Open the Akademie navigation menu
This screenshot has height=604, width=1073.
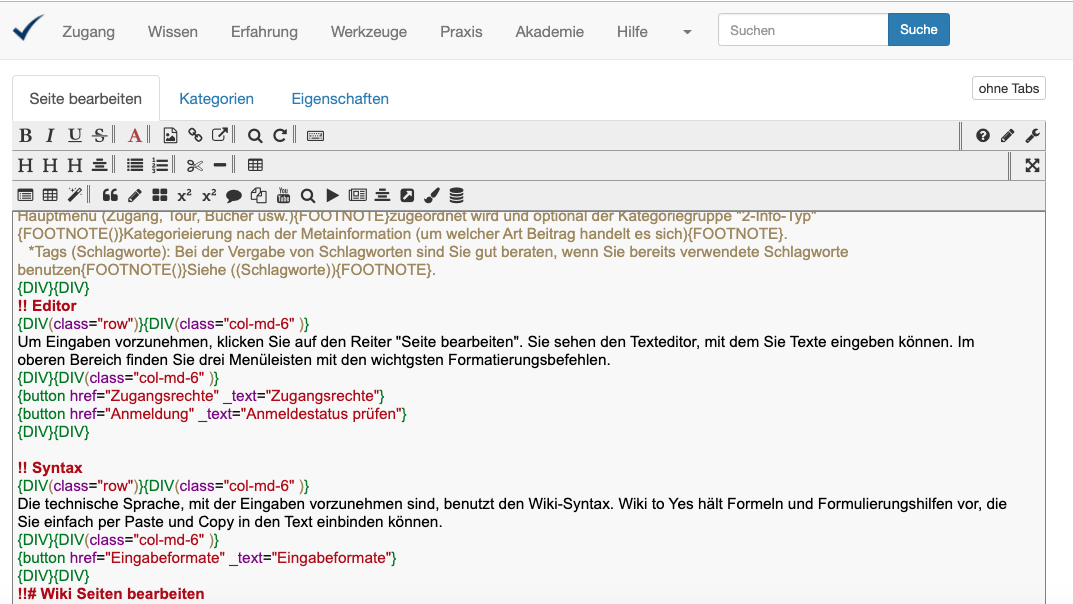pyautogui.click(x=549, y=32)
